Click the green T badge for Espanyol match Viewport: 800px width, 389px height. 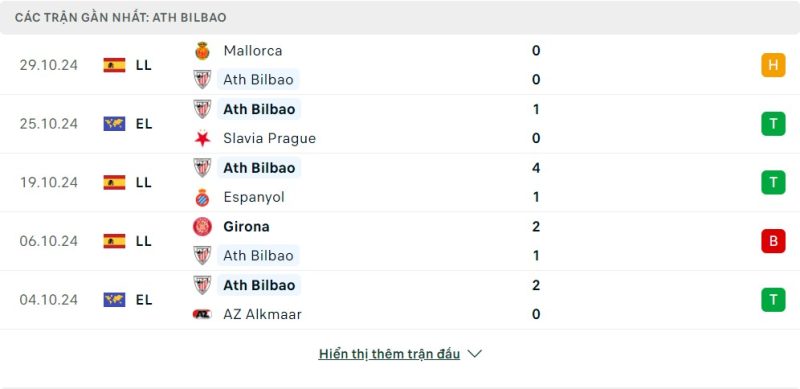[773, 182]
